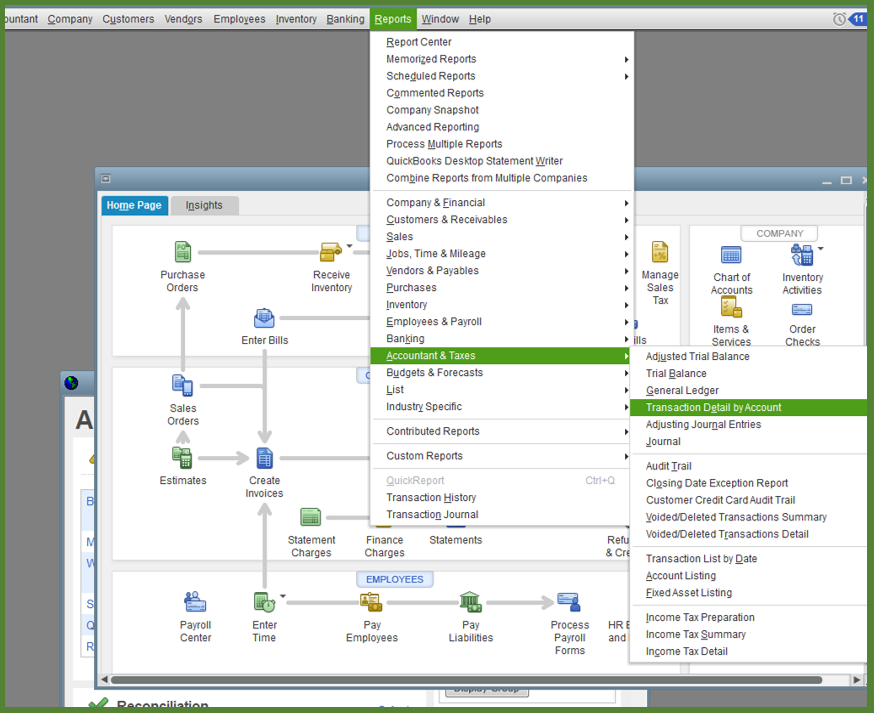Choose Income Tax Summary
The image size is (874, 713).
[695, 634]
